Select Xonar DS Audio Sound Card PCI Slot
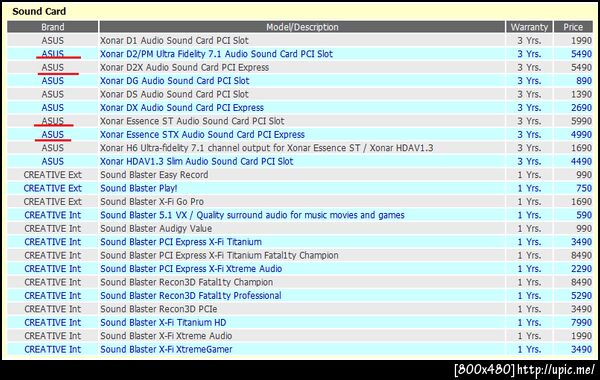 point(174,94)
